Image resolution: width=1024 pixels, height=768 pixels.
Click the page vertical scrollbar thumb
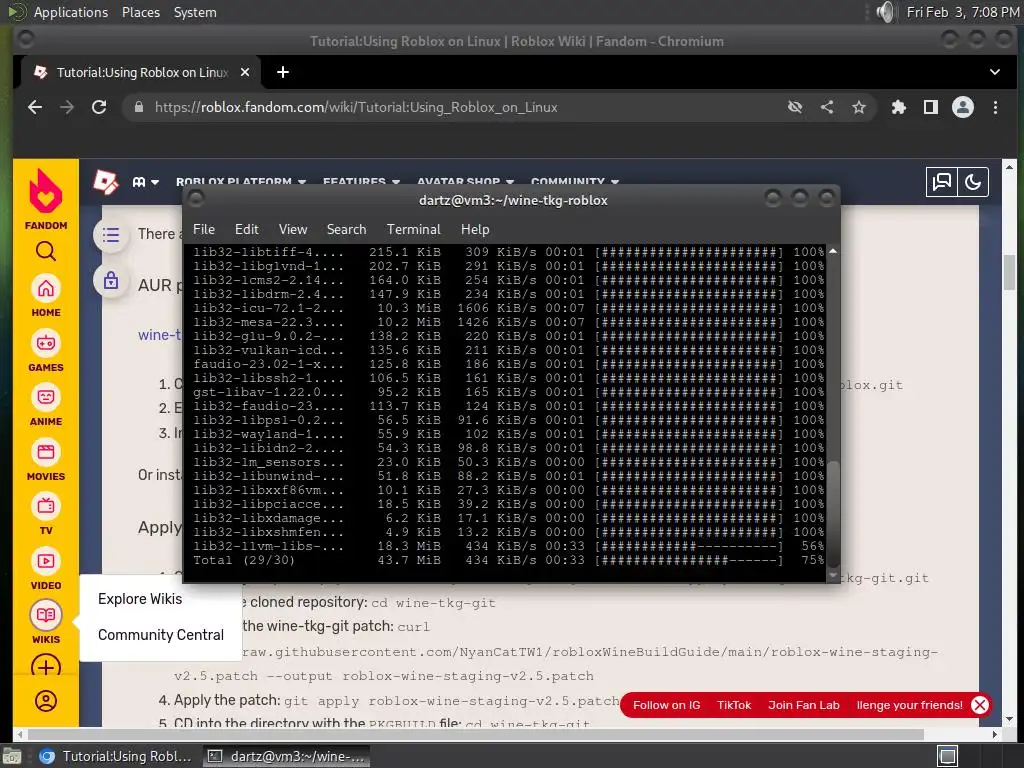(x=1010, y=272)
